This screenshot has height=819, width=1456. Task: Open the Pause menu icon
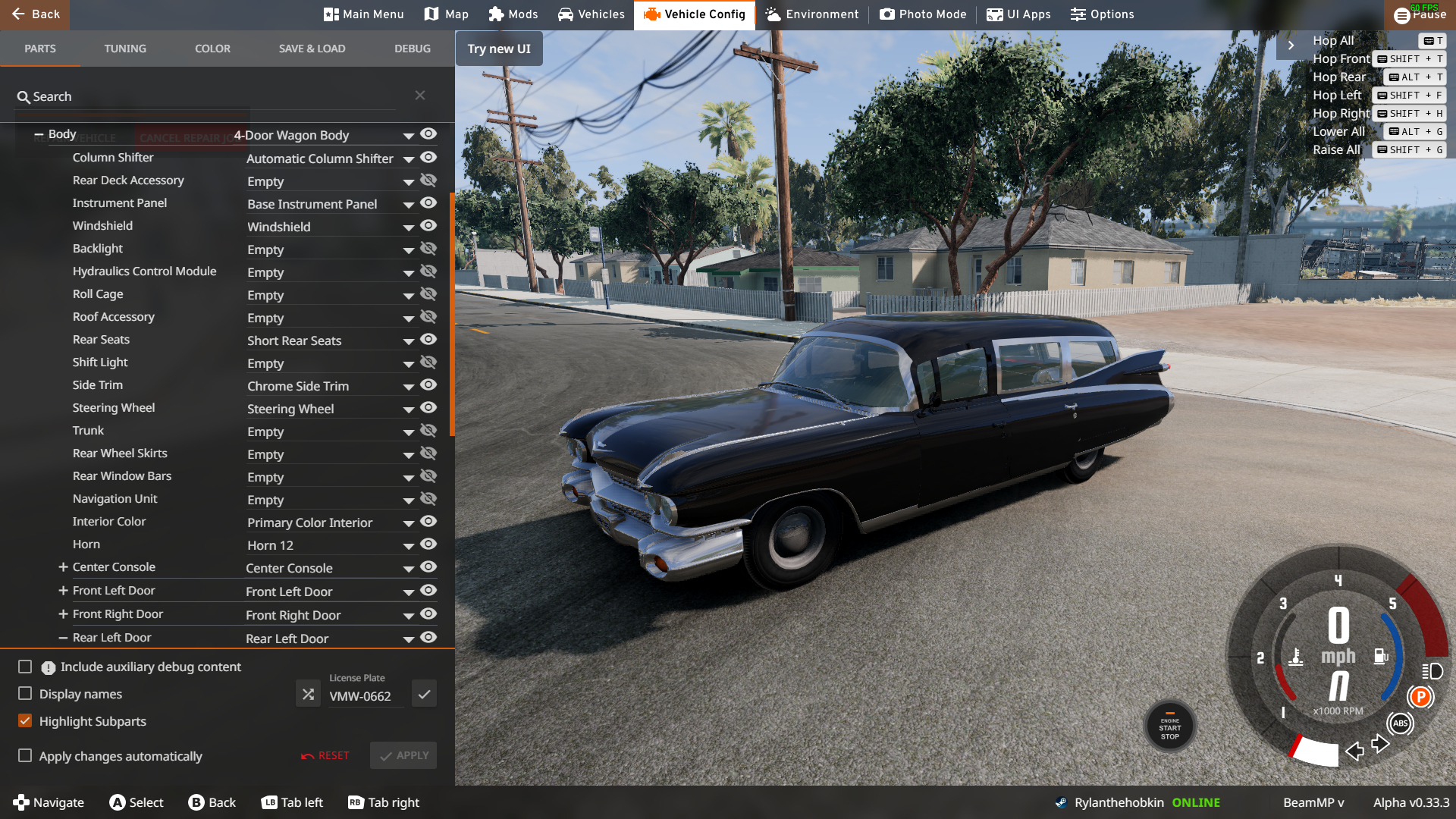point(1402,16)
